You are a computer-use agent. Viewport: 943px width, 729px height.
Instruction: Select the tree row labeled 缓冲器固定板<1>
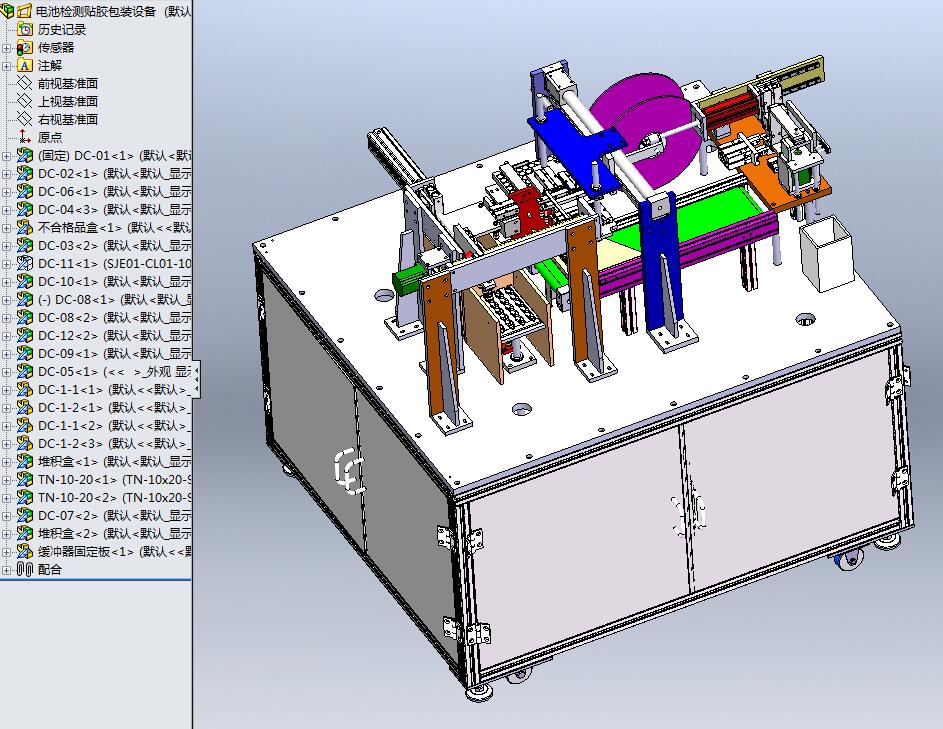[96, 551]
